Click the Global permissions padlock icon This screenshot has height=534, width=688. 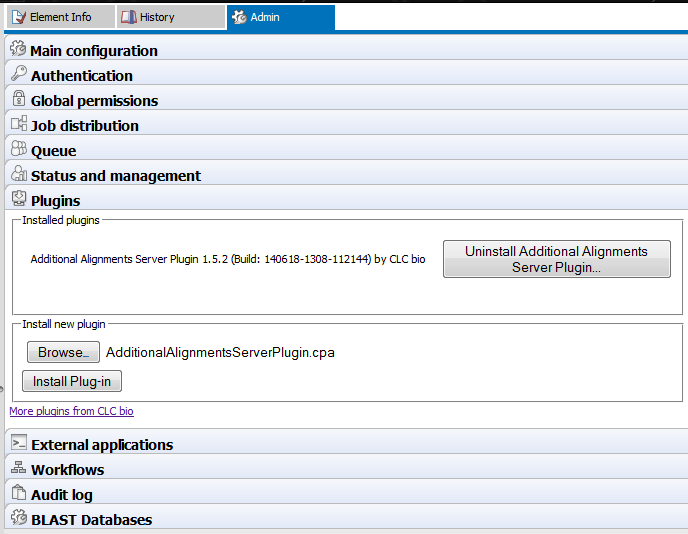[18, 98]
